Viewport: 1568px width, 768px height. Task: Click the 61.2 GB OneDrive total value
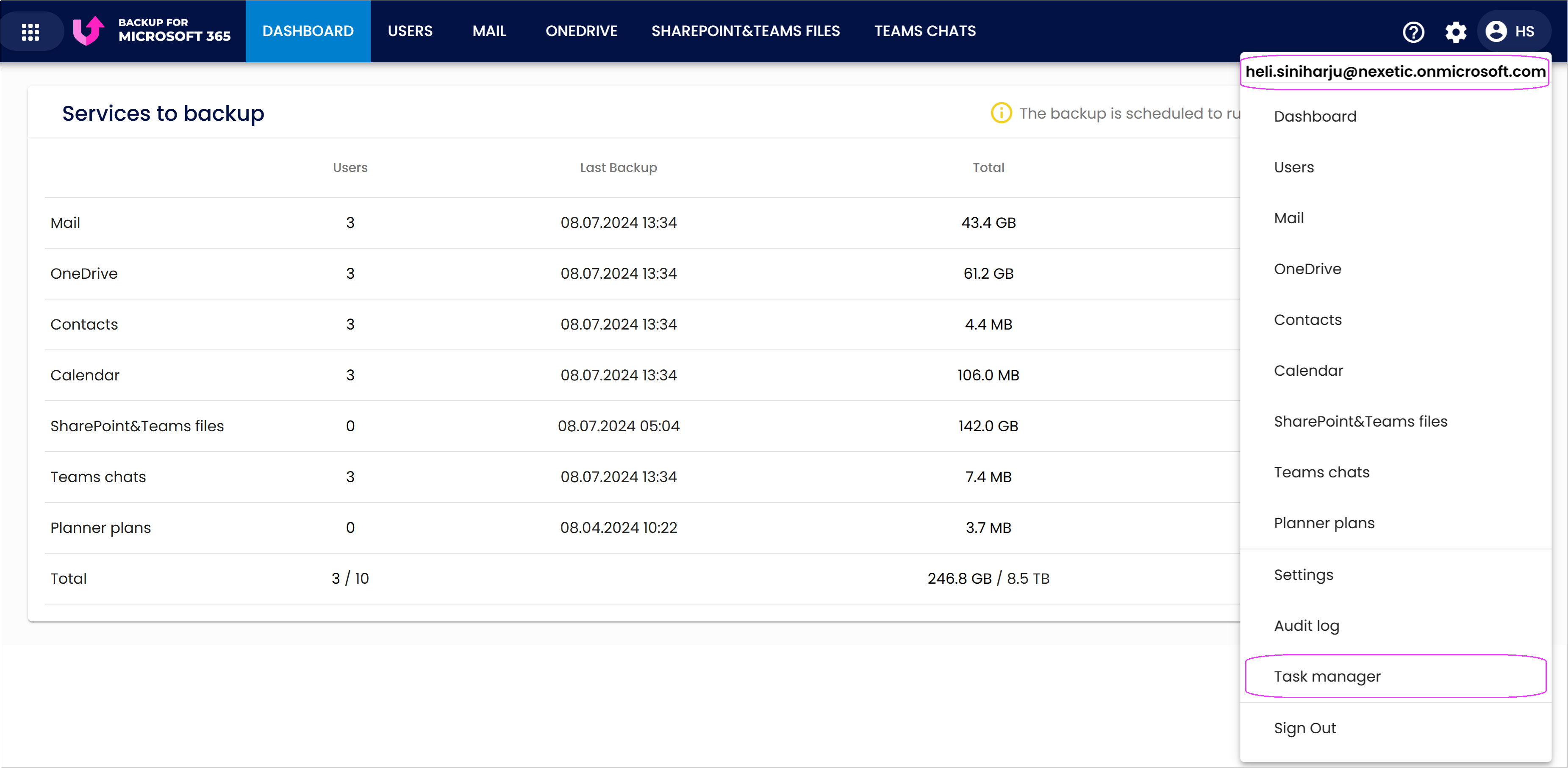click(988, 274)
